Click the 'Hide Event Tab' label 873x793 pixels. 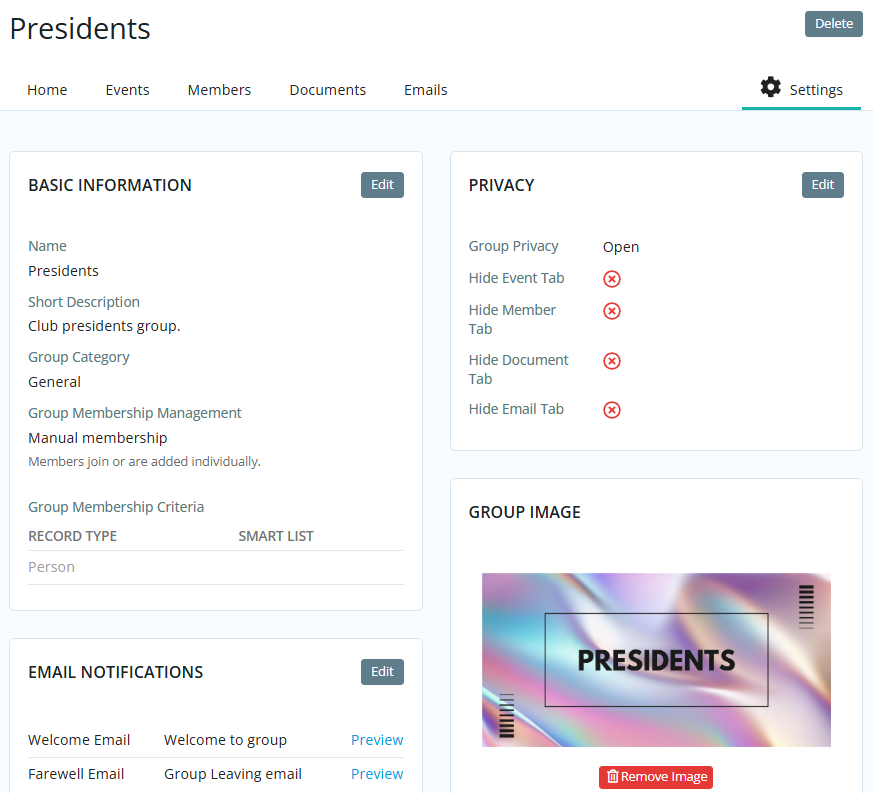point(516,278)
